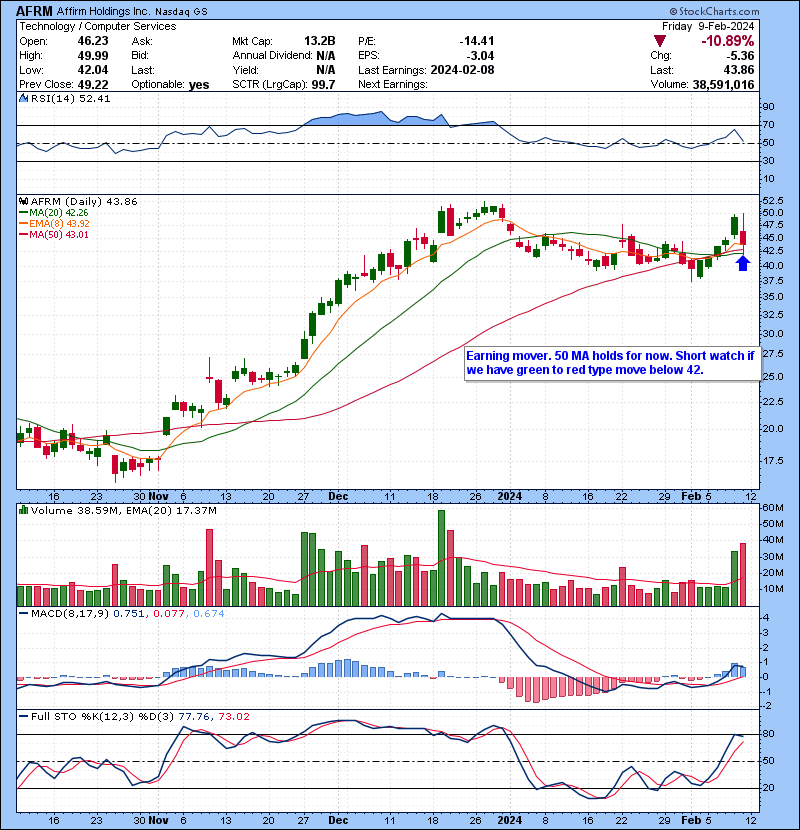Screen dimensions: 800x830
Task: Click the earnings mover annotation note
Action: point(613,363)
